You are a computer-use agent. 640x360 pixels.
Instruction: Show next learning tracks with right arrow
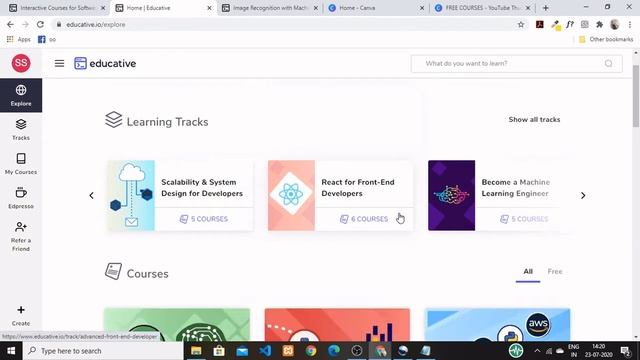583,196
